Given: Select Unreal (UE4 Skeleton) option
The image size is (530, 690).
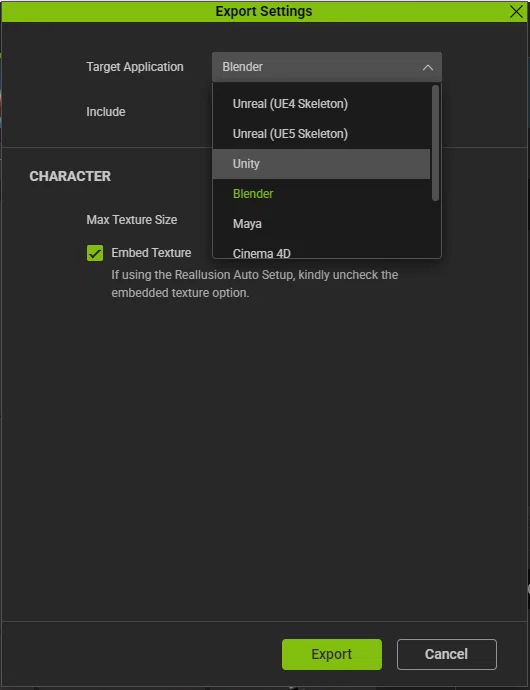Looking at the screenshot, I should tap(321, 104).
